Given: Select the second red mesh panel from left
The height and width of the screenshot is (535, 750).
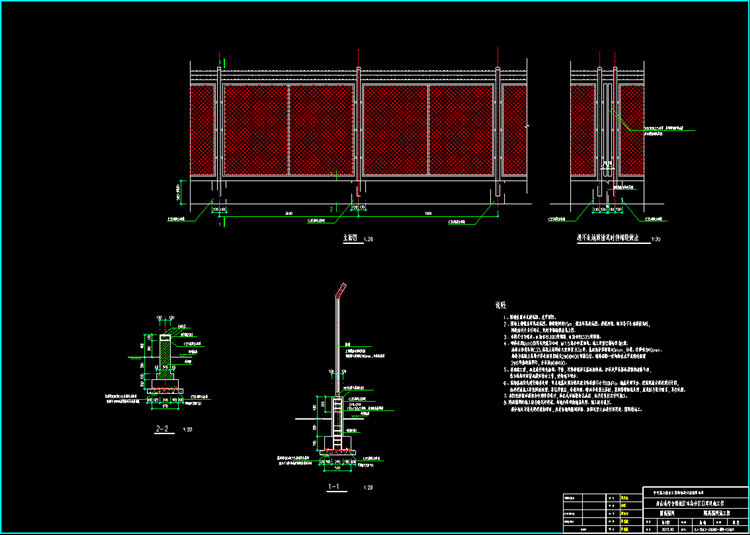Looking at the screenshot, I should point(256,130).
